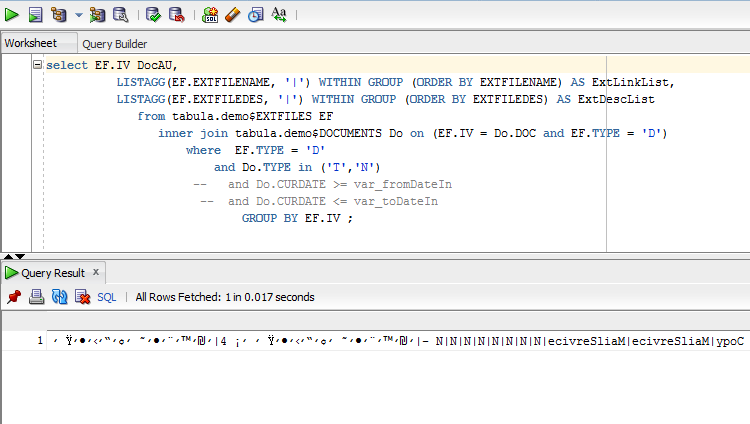Collapse the code block at the select statement
Screen dimensions: 750x424
(x=38, y=65)
